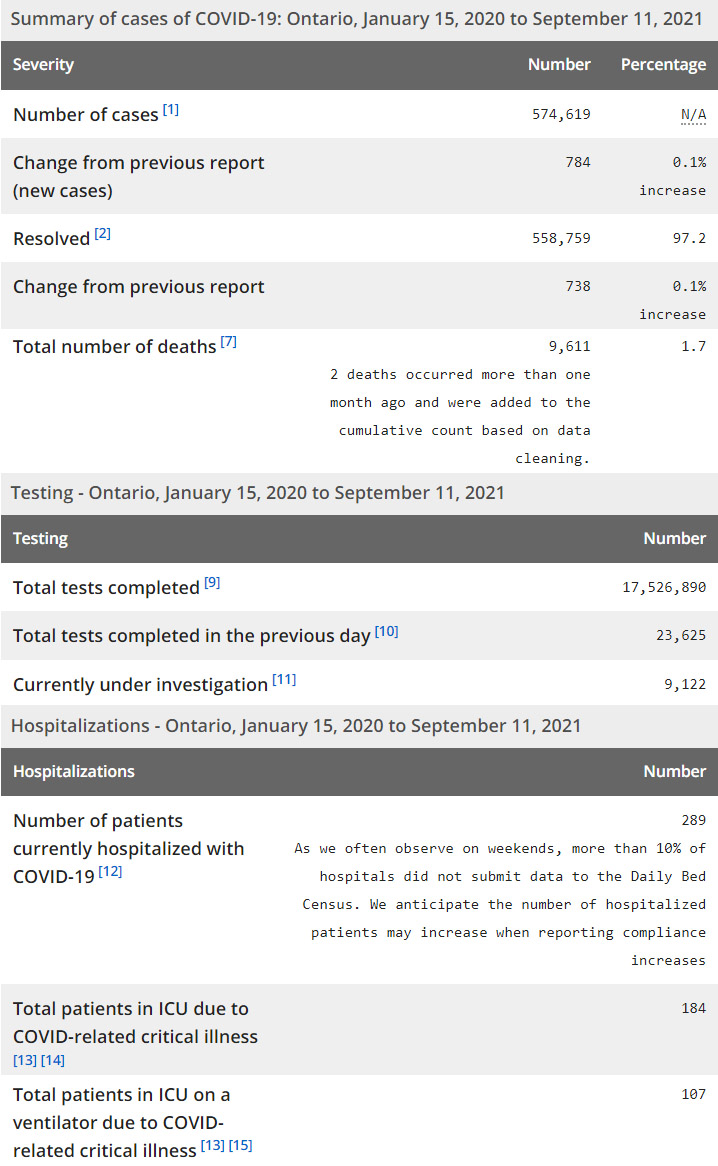Open footnote 13 in the ventilator row
Image resolution: width=718 pixels, height=1166 pixels.
click(212, 1145)
